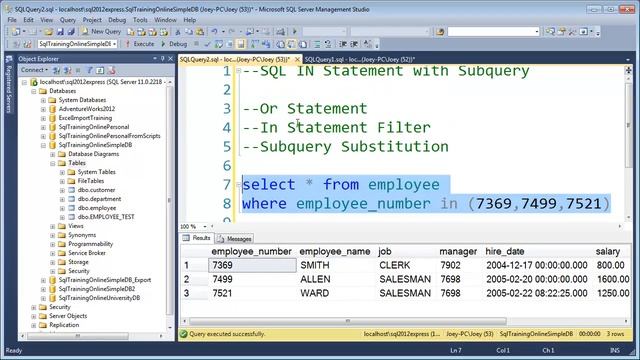Click the results horizontal scrollbar
The width and height of the screenshot is (640, 360).
click(x=348, y=321)
